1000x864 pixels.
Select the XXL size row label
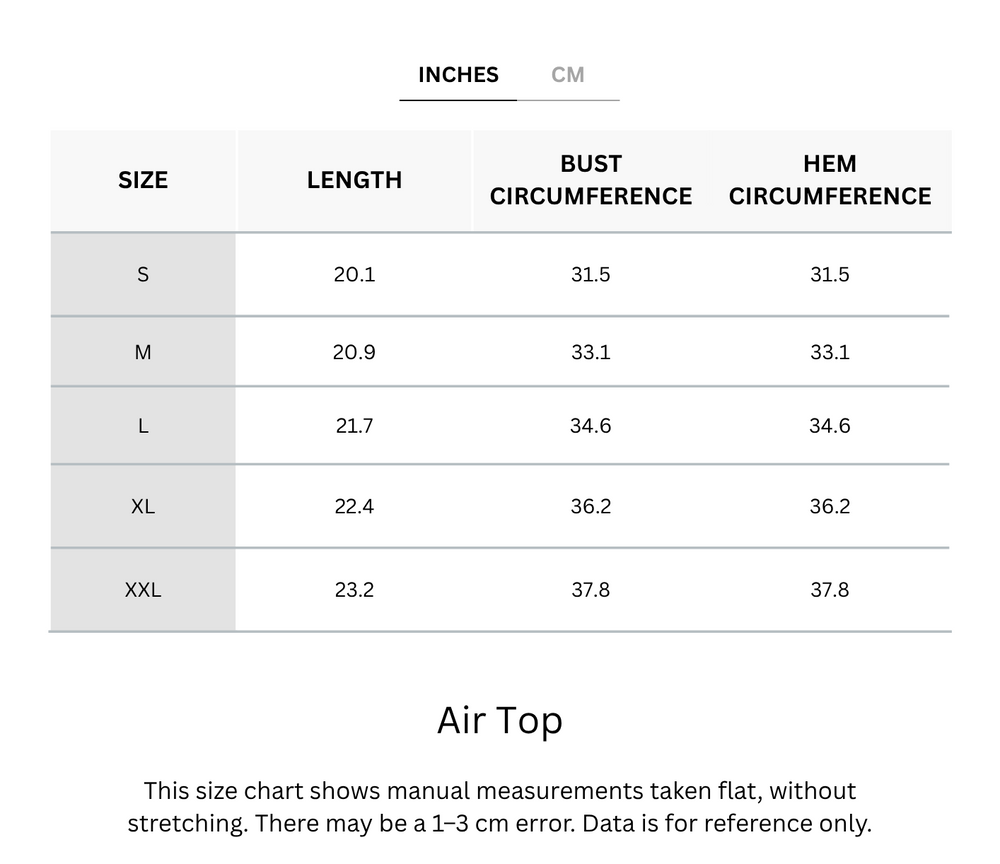coord(143,590)
